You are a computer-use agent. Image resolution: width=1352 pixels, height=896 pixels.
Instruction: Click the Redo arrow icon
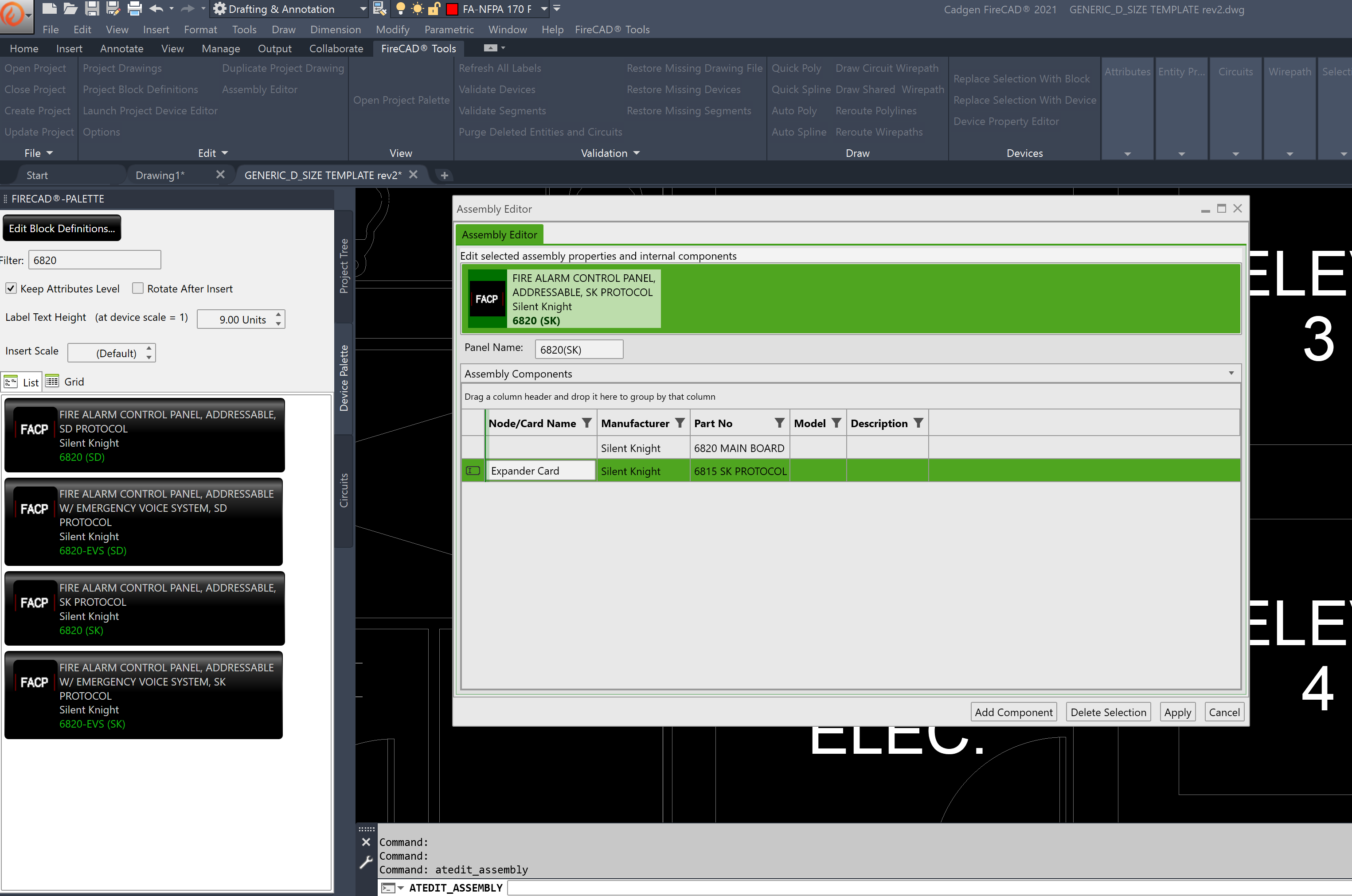[x=187, y=8]
